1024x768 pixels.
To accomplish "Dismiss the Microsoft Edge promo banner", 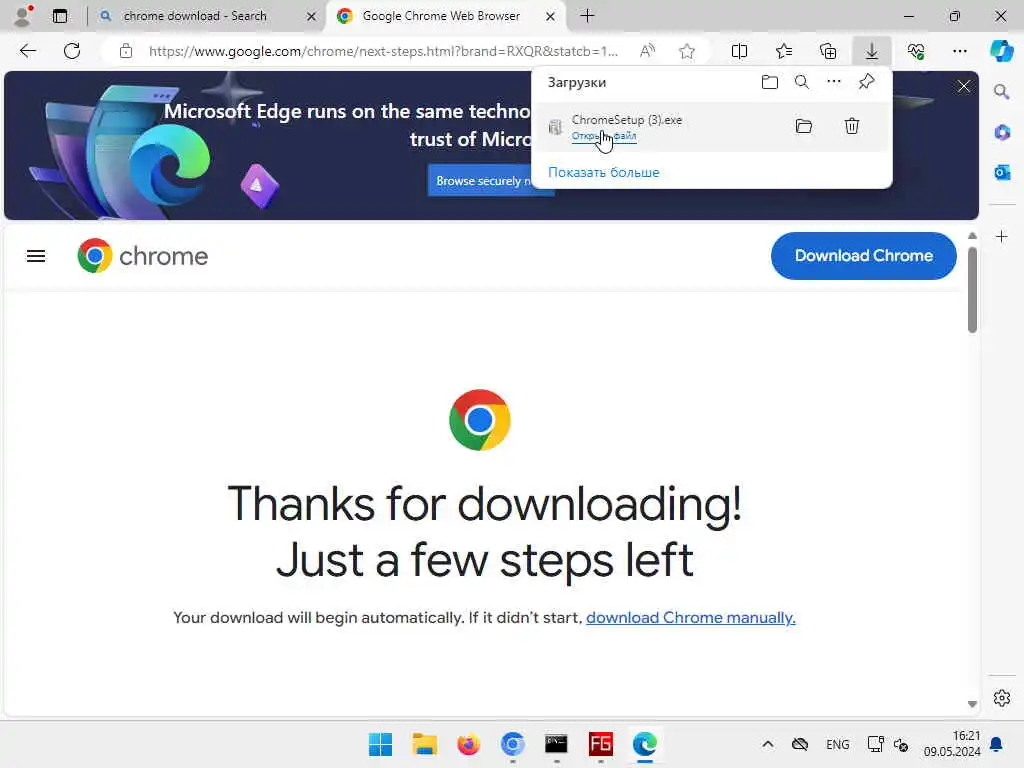I will (964, 86).
